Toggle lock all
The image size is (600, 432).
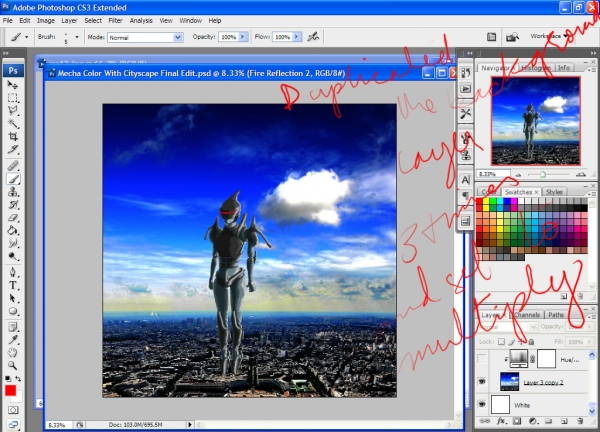point(532,342)
